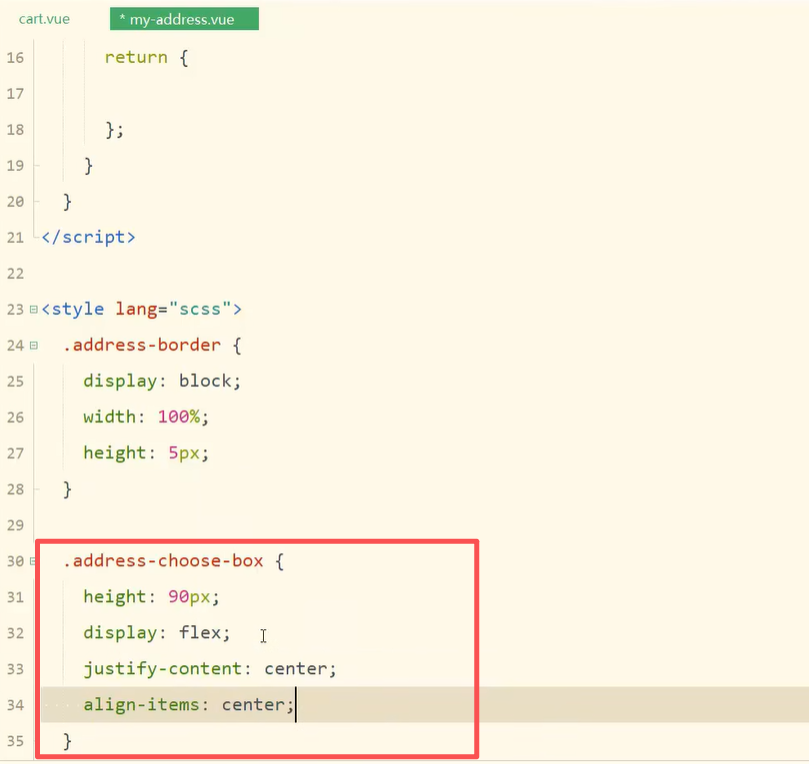Click the .address-choose-box selector
809x764 pixels.
tap(163, 561)
